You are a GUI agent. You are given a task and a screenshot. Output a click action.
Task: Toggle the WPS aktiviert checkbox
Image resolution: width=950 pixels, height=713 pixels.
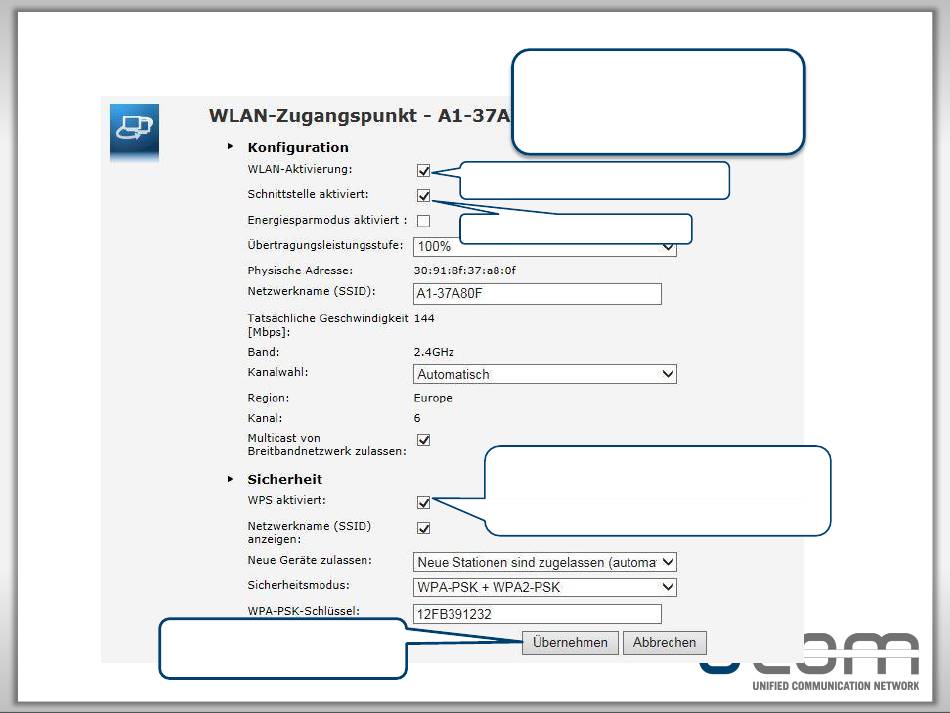click(x=424, y=503)
